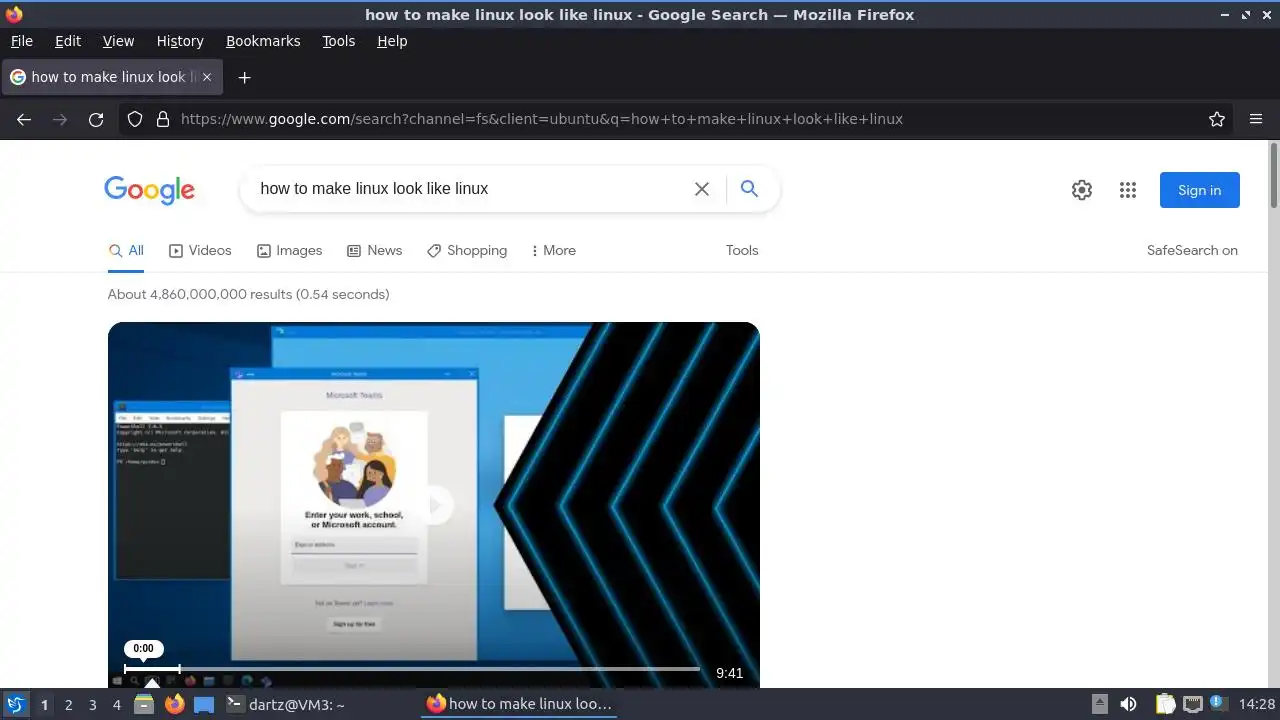The height and width of the screenshot is (720, 1280).
Task: Bookmark this page with the star icon
Action: click(x=1217, y=119)
